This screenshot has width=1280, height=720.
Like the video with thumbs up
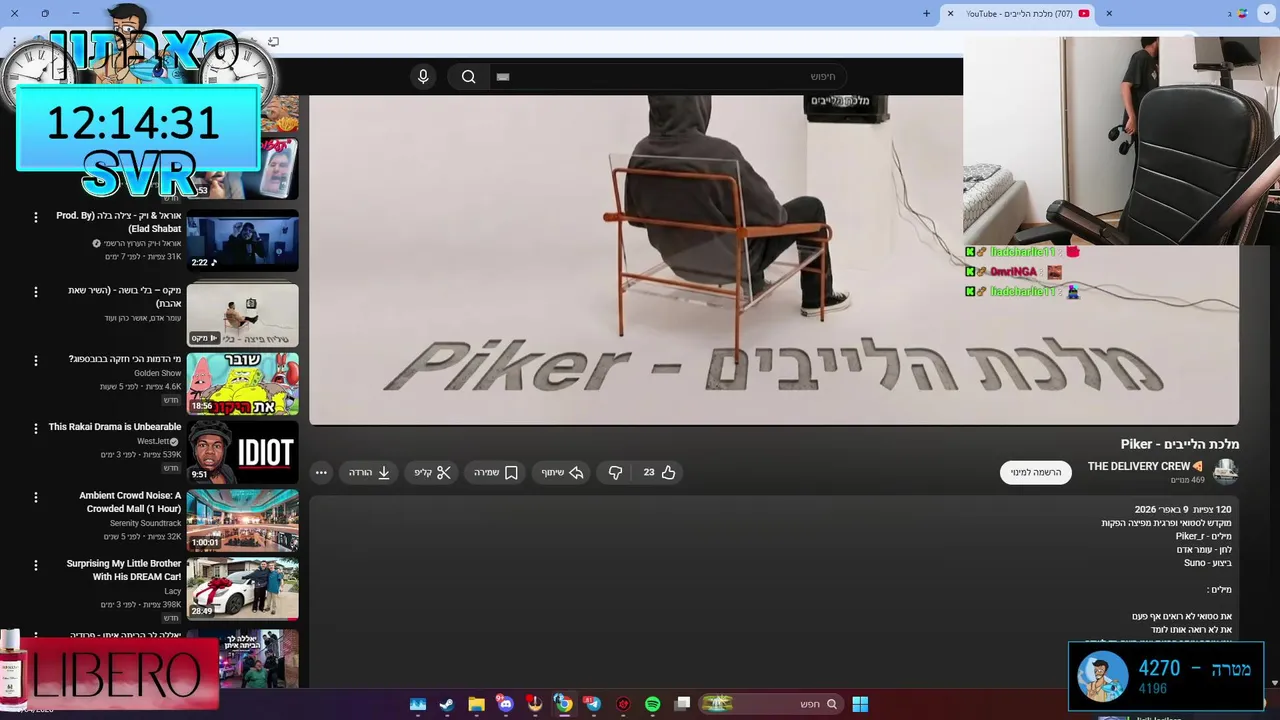(x=660, y=472)
